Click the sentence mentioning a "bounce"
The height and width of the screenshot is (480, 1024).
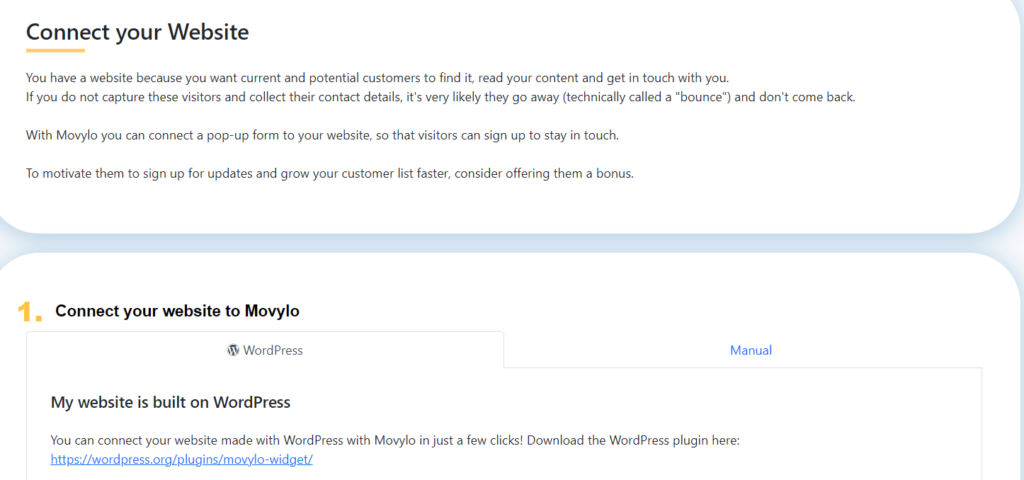click(x=440, y=98)
